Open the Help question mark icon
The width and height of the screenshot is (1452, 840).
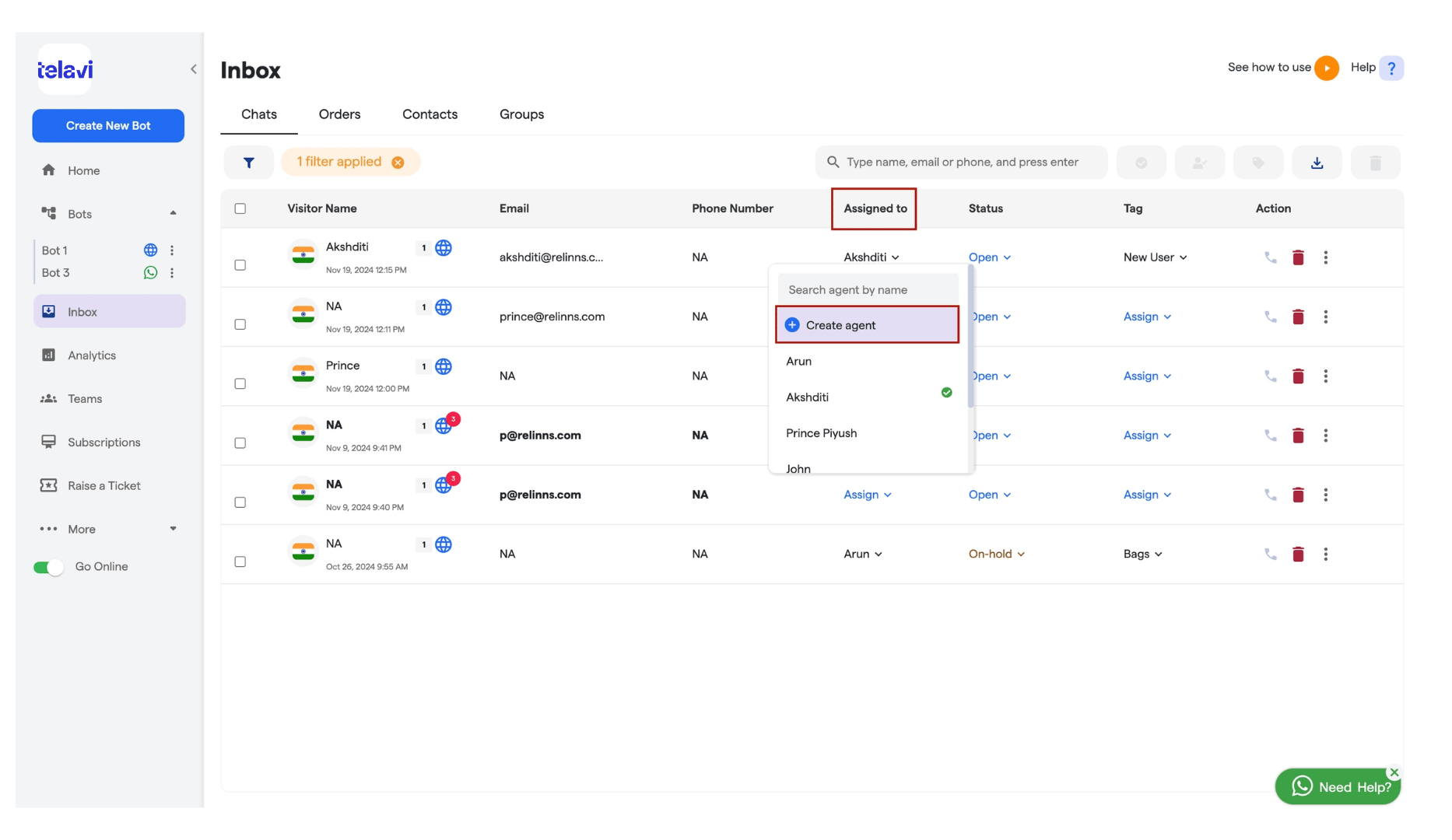pos(1391,68)
